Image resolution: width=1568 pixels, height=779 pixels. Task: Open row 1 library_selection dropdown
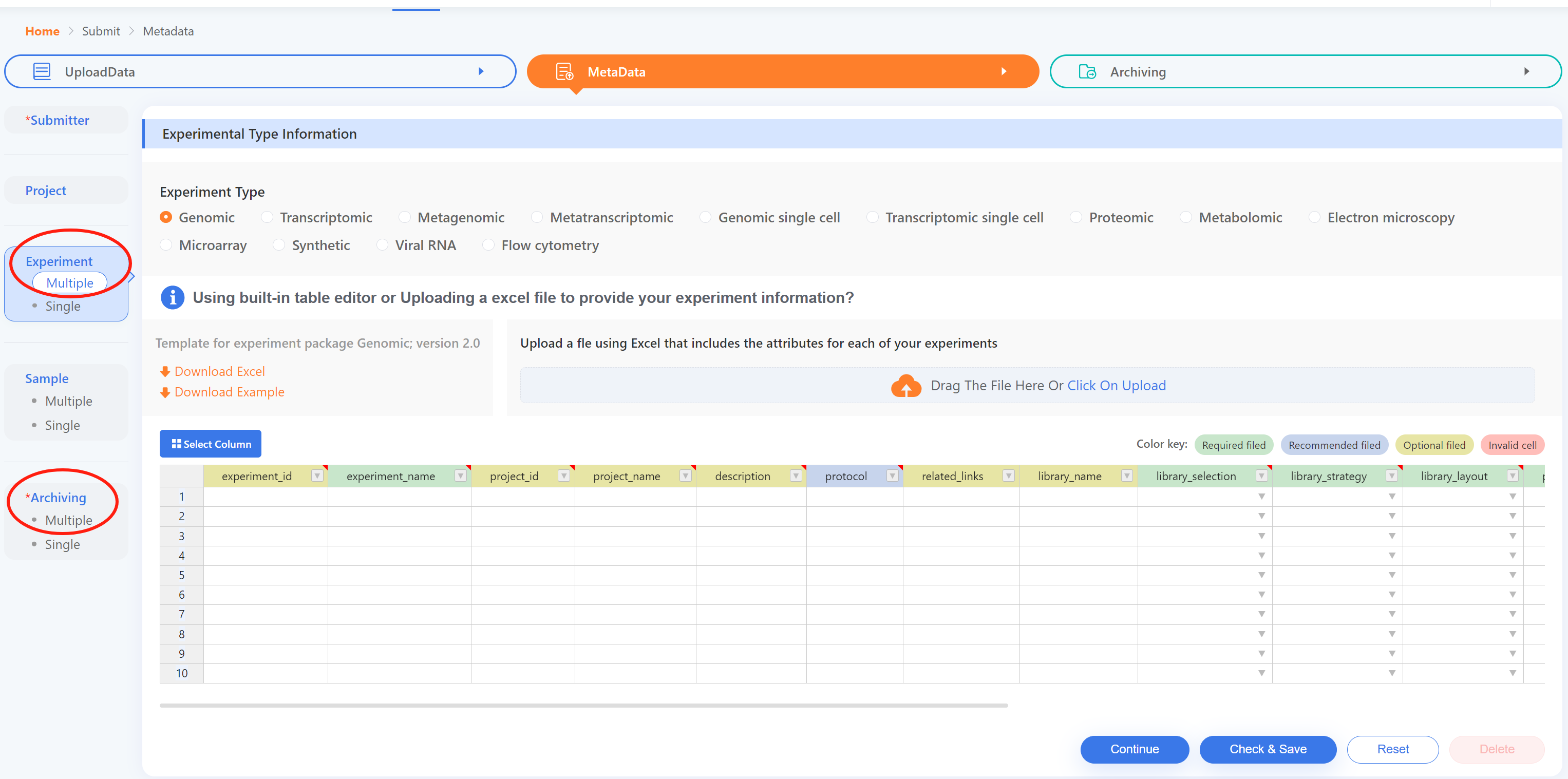click(x=1261, y=497)
